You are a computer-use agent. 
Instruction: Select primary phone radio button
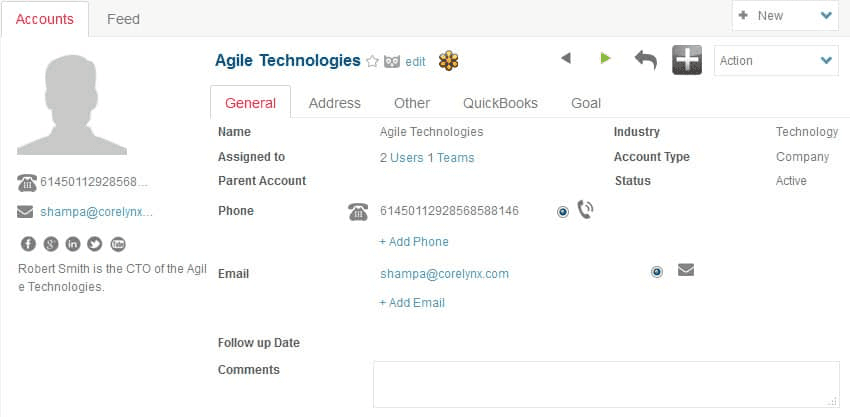point(563,212)
